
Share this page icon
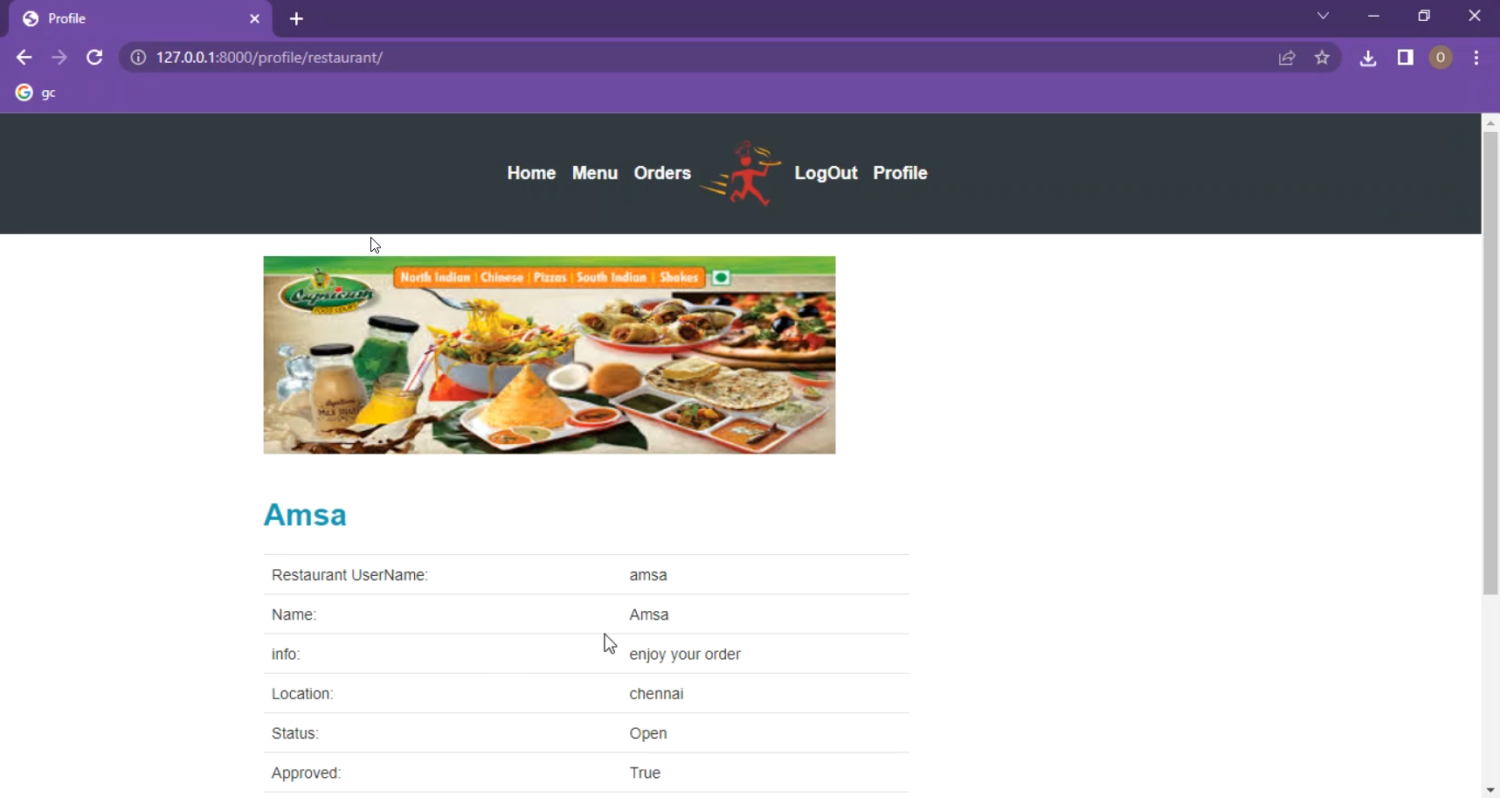coord(1287,58)
